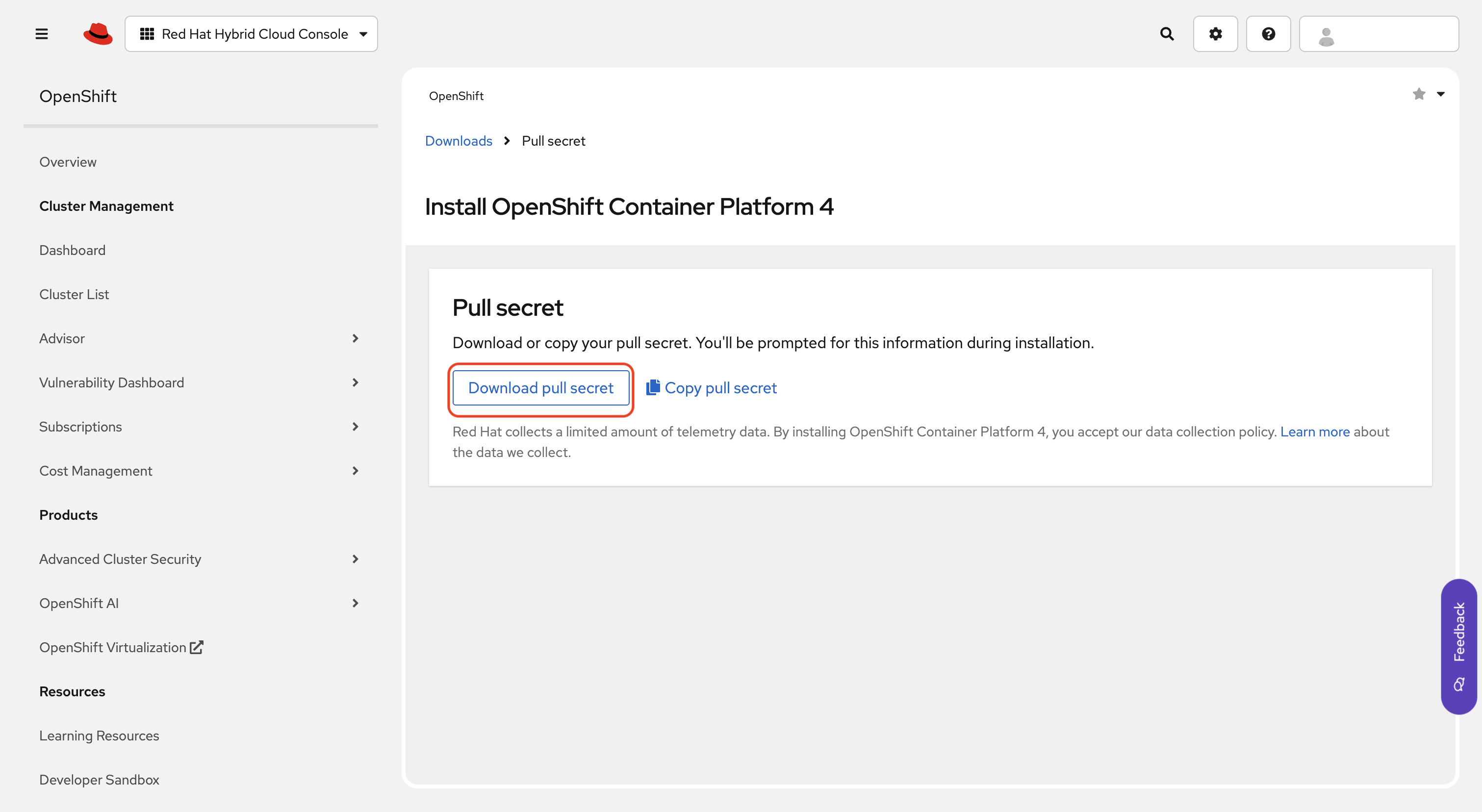Open settings gear menu
The image size is (1482, 812).
coord(1215,34)
